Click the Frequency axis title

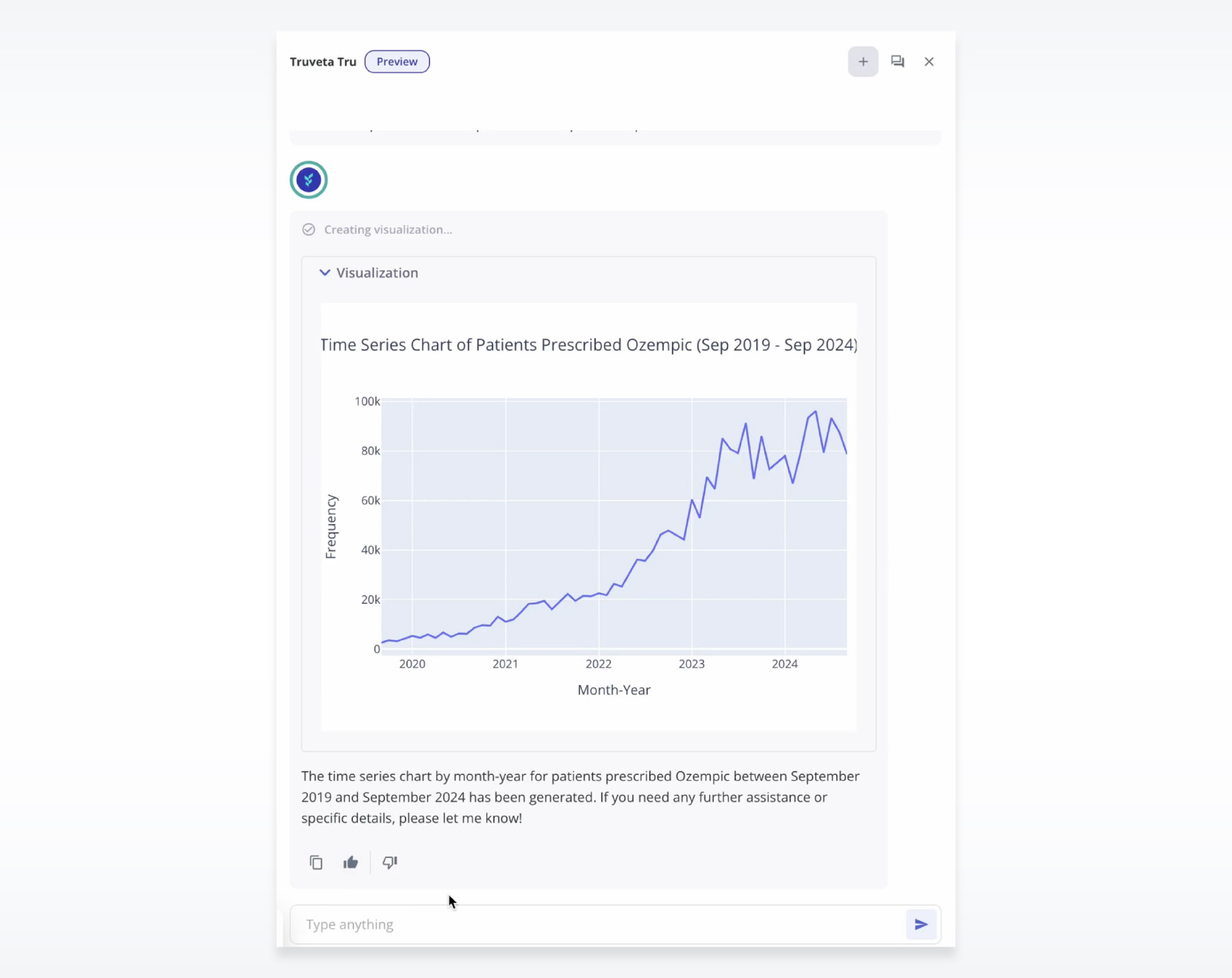(x=331, y=527)
